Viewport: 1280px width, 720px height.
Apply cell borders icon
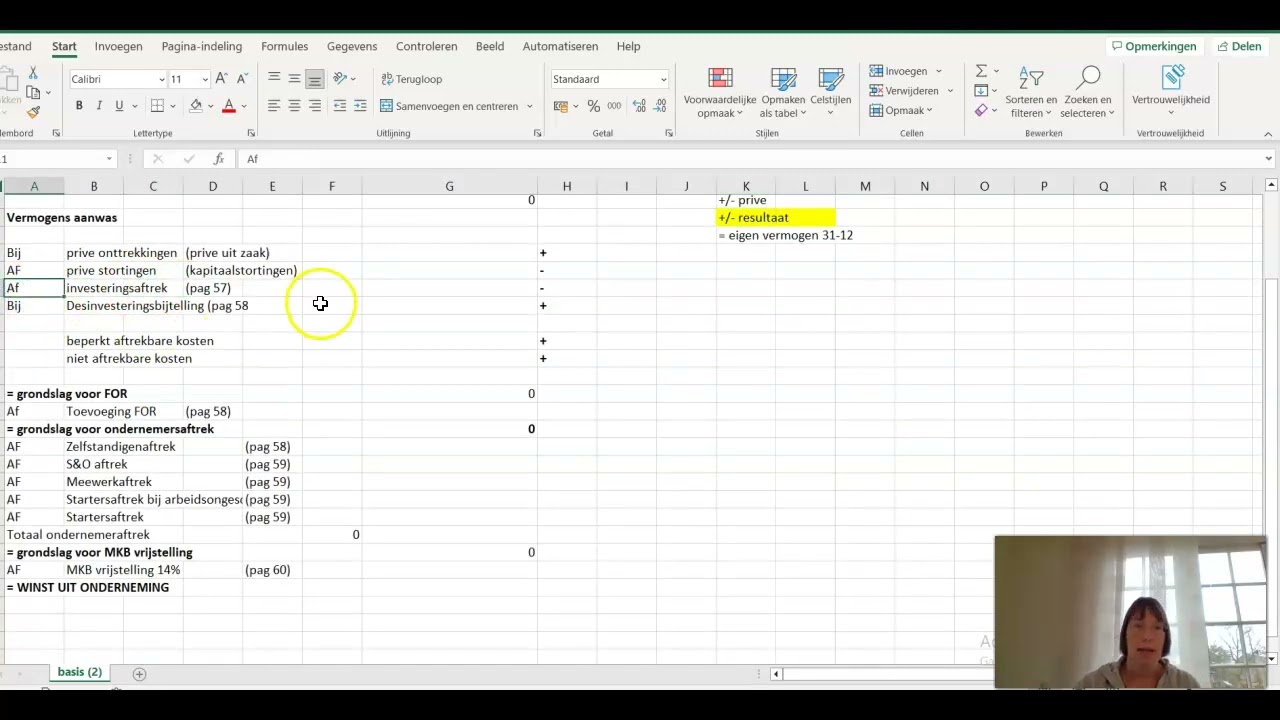pos(157,106)
